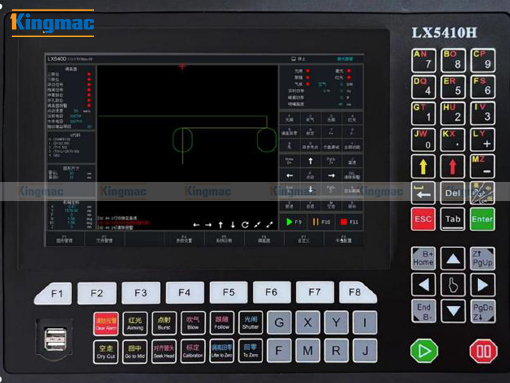Click the backspace left-arrow key
This screenshot has width=510, height=383.
(423, 193)
